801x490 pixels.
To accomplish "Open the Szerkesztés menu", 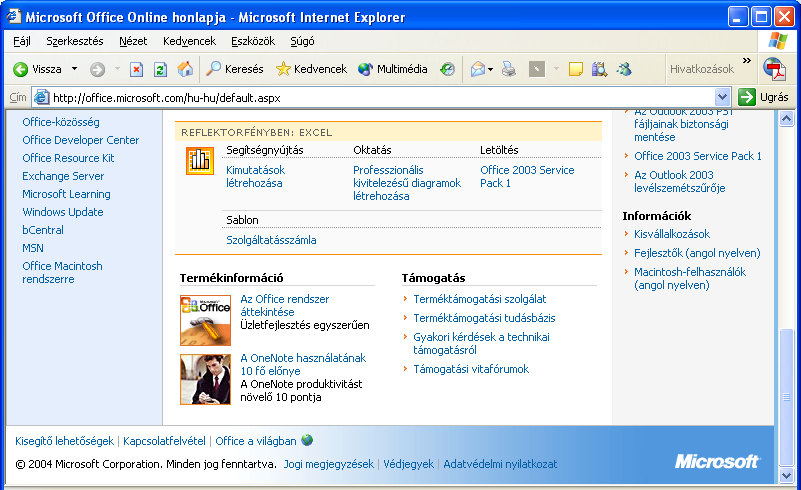I will click(x=75, y=41).
